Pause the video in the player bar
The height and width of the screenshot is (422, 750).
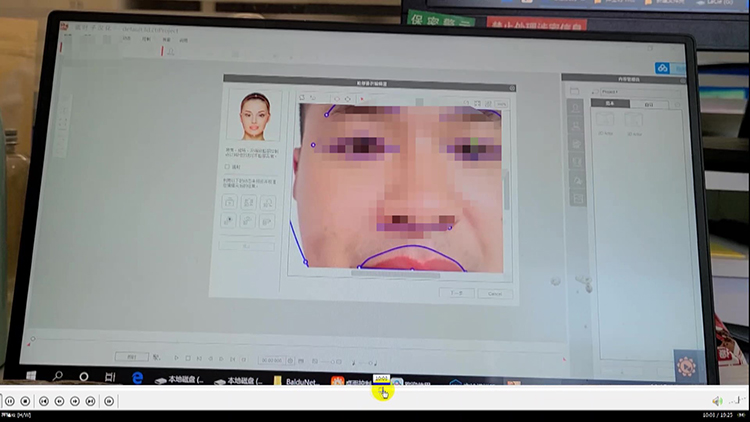[10, 401]
